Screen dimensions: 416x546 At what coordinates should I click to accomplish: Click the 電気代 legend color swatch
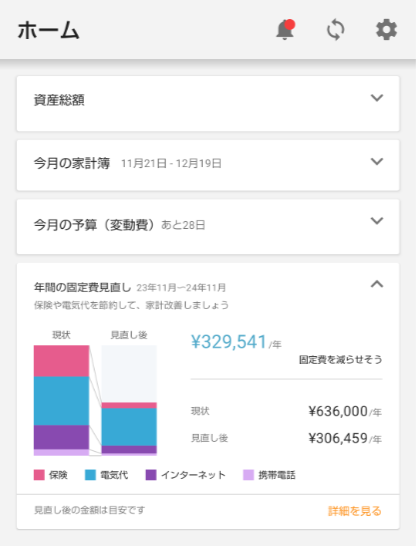(x=90, y=475)
